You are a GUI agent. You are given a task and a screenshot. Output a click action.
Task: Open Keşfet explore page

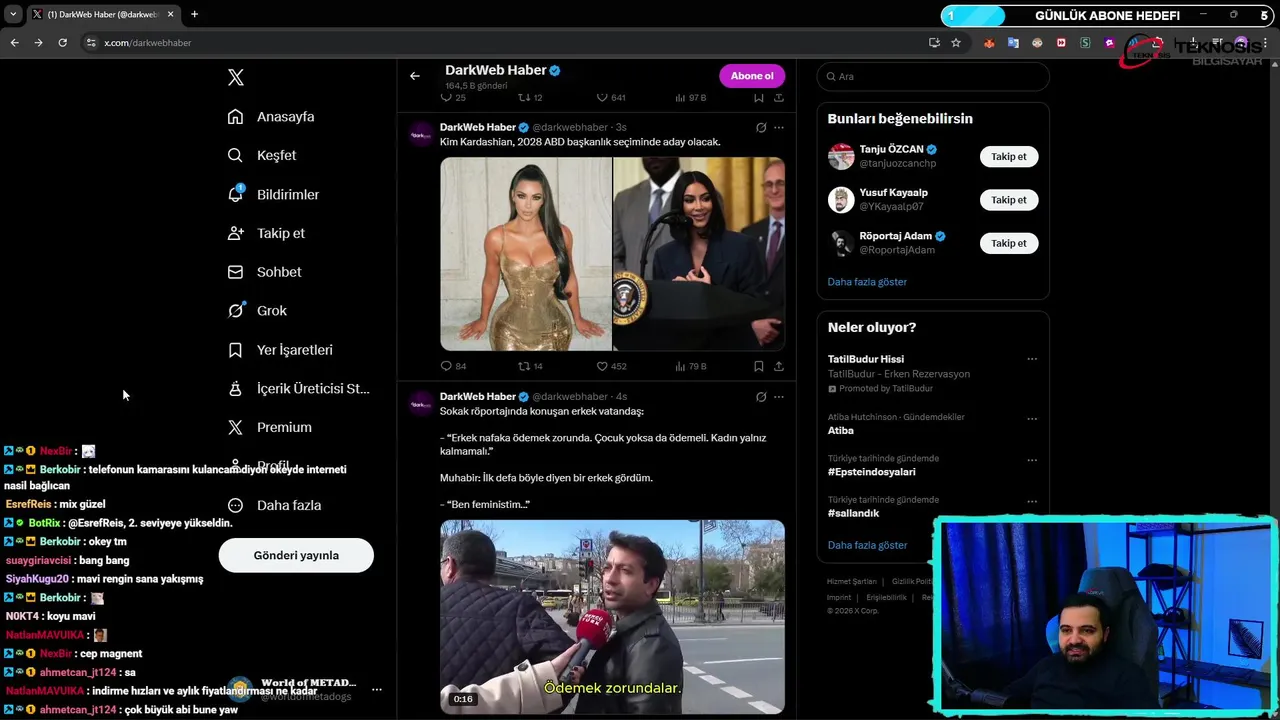[262, 155]
